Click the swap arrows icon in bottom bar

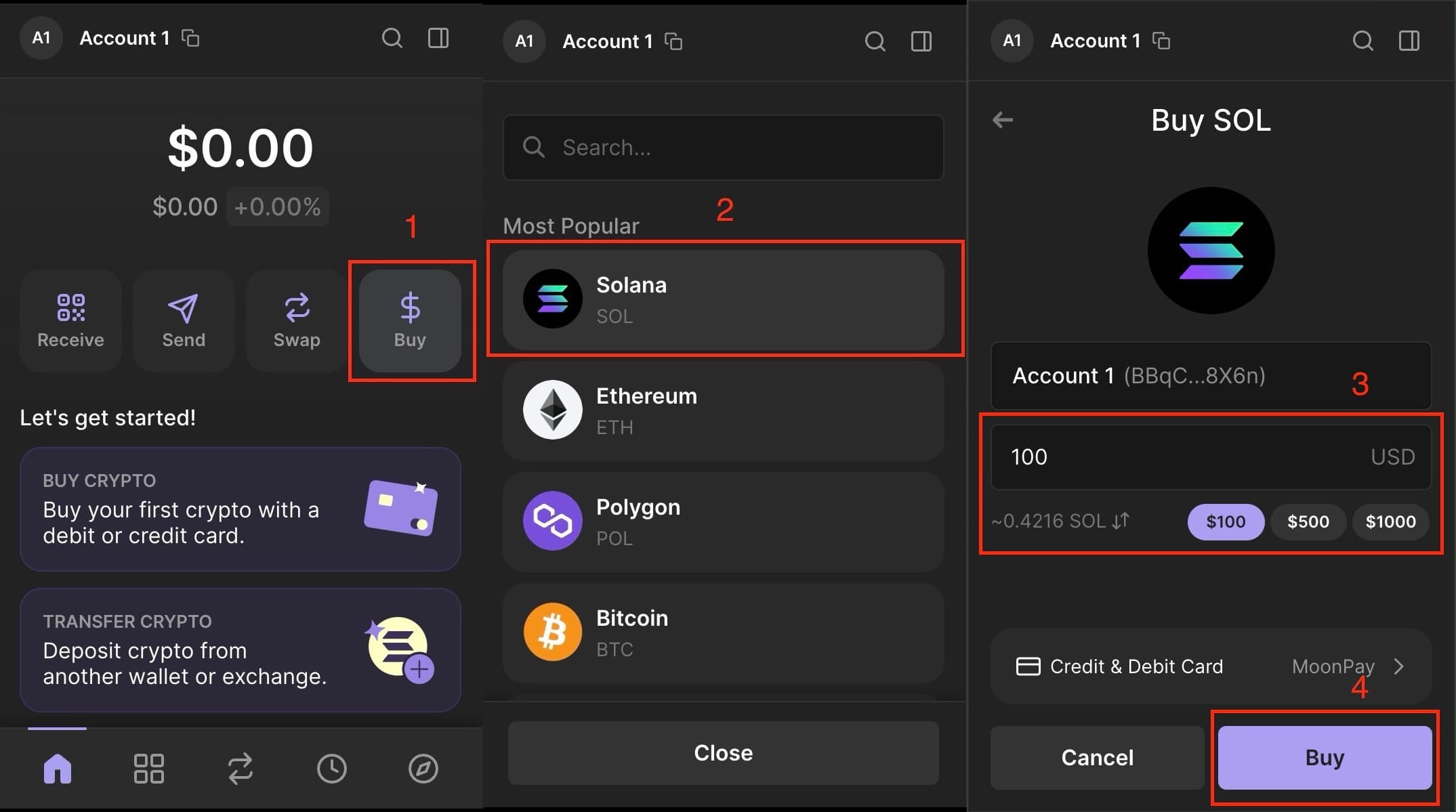(240, 769)
